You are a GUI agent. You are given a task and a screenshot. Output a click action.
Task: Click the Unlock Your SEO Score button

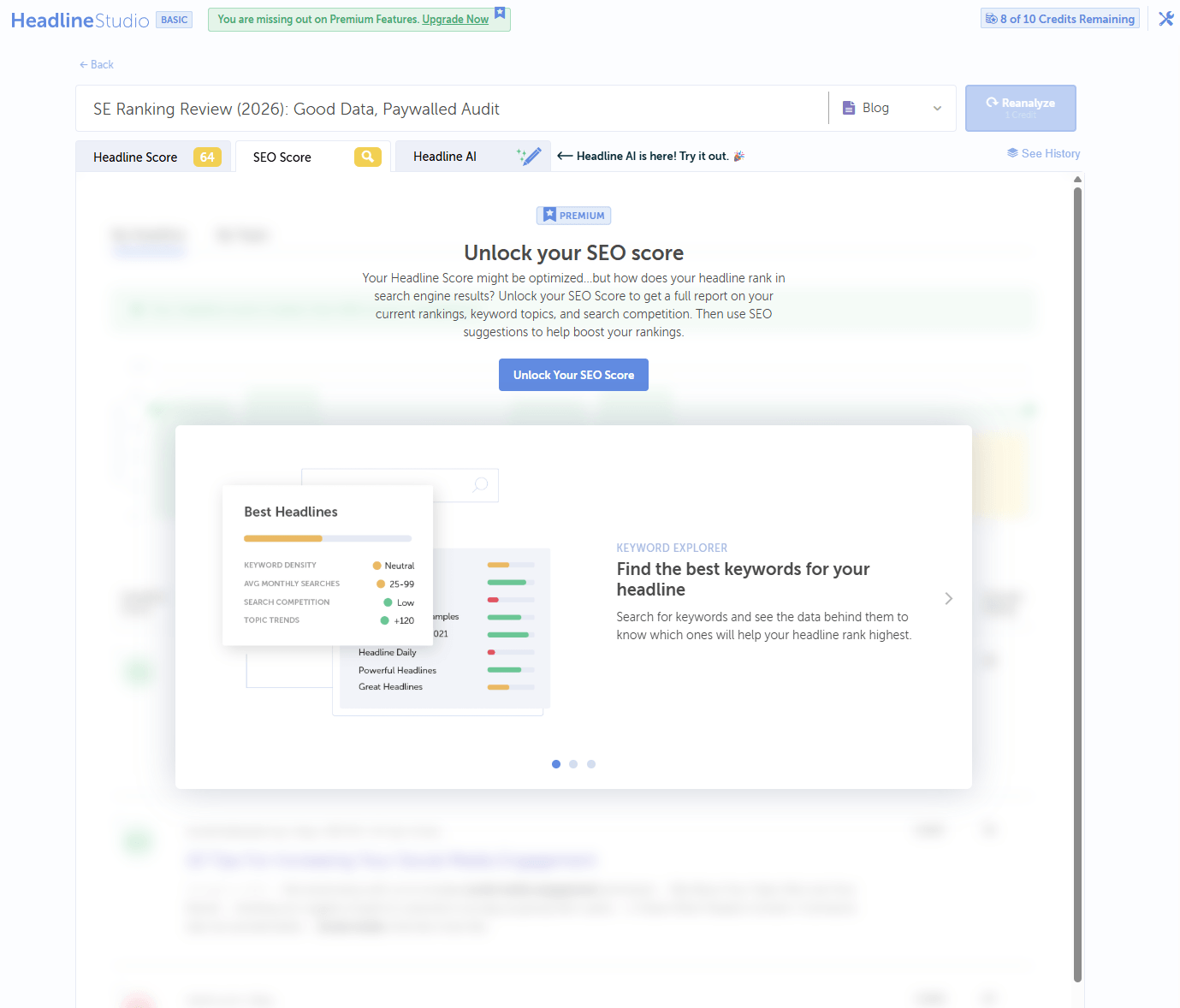[x=573, y=375]
